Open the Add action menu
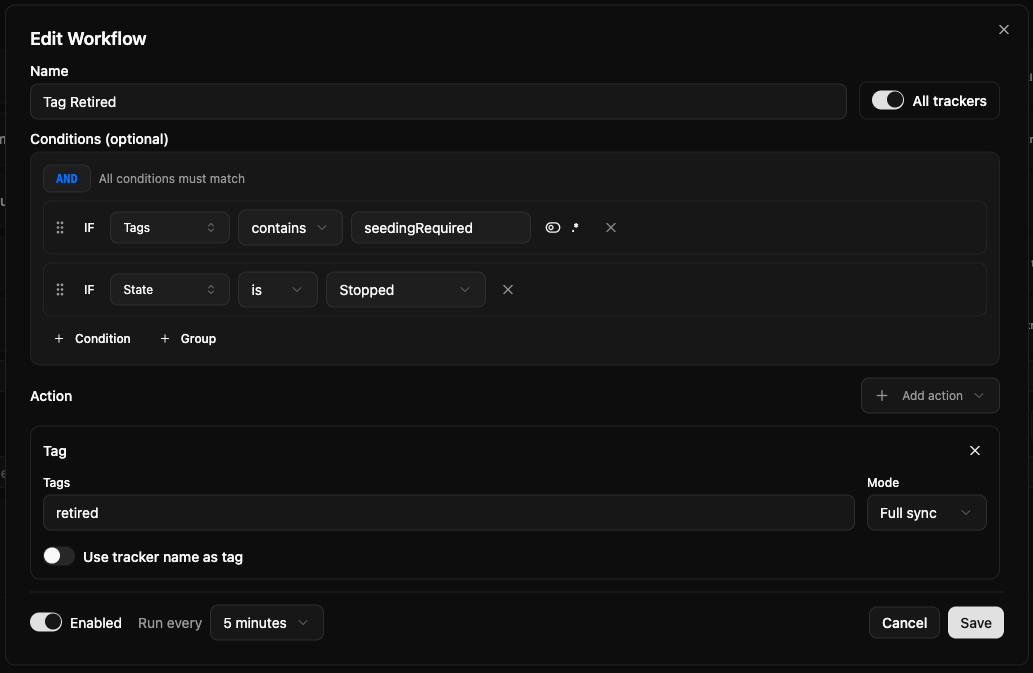Viewport: 1033px width, 673px height. click(930, 396)
